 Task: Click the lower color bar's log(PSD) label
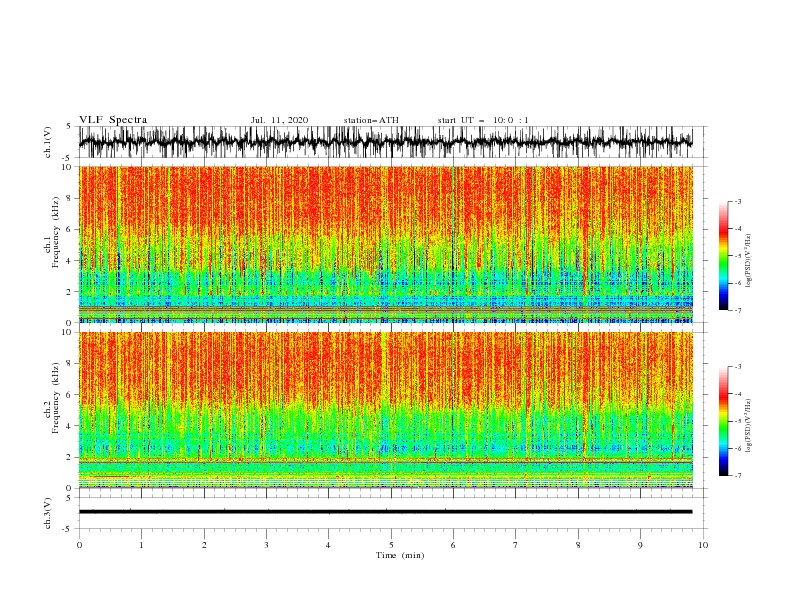pos(748,425)
